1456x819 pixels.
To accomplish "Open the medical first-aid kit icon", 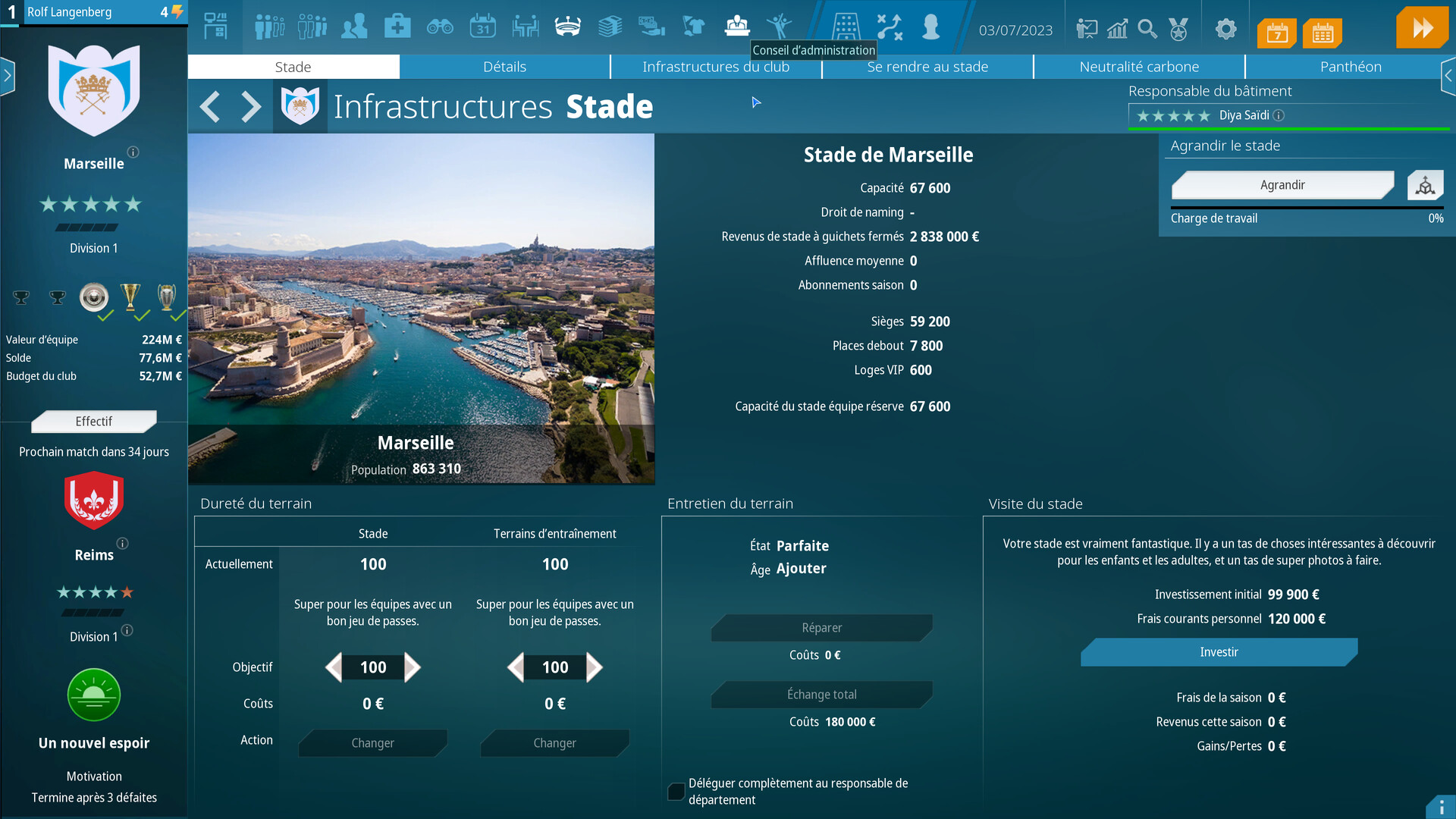I will 397,27.
